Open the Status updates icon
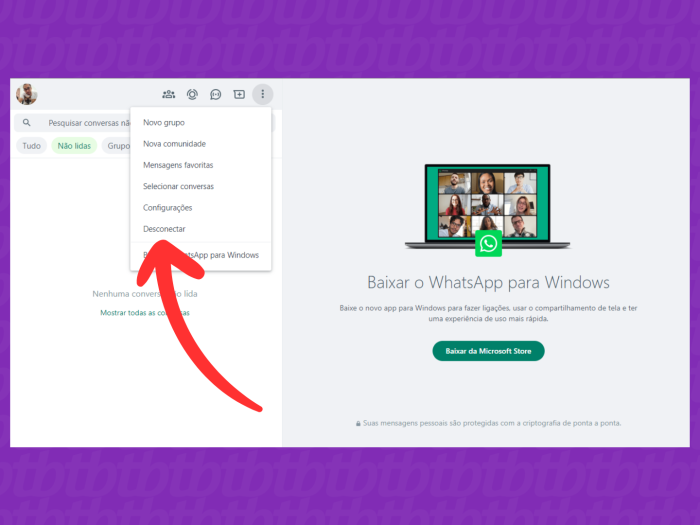 click(x=192, y=94)
